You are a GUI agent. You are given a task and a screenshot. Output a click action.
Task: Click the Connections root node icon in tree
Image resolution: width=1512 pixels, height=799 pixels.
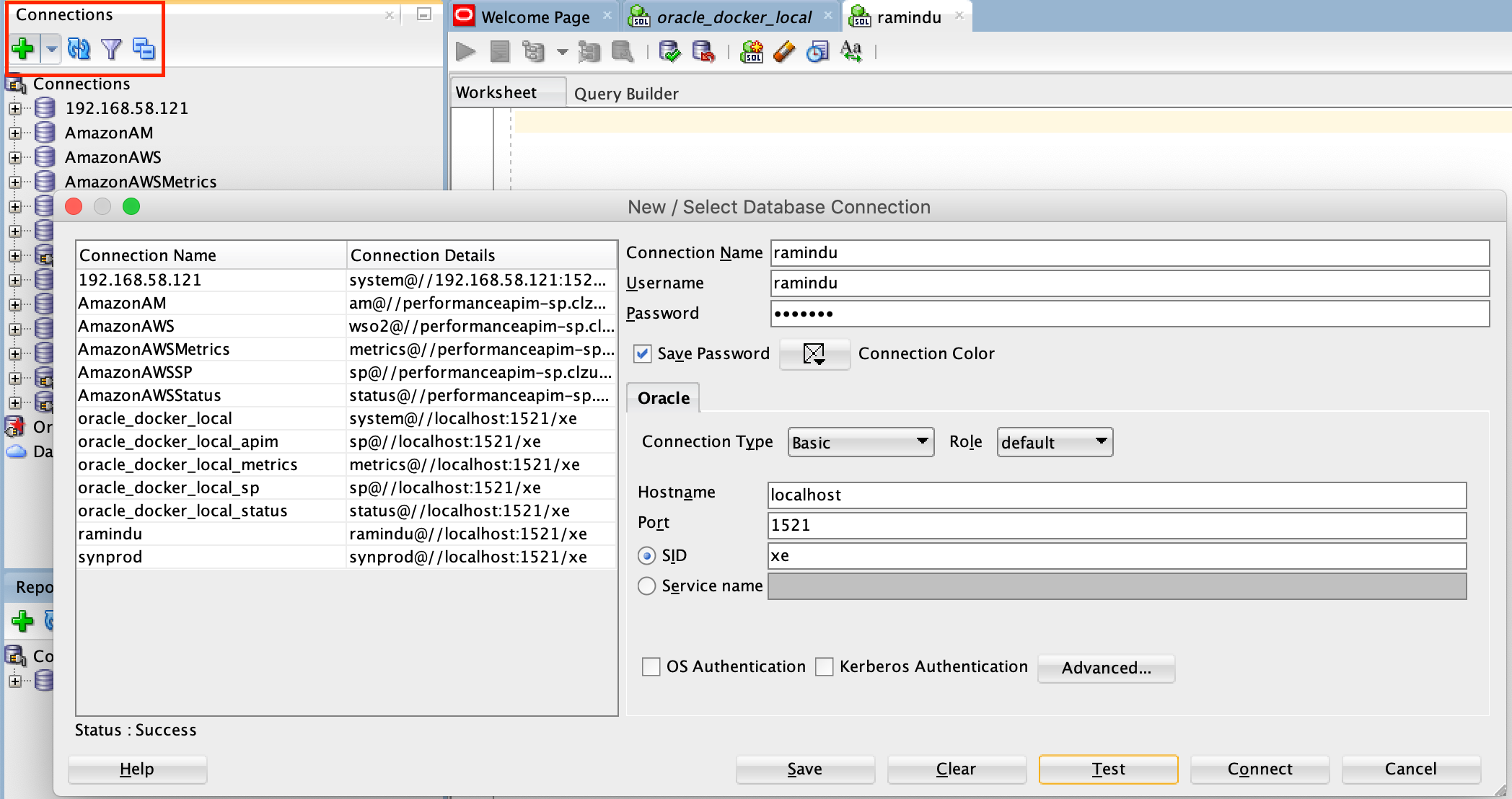16,84
